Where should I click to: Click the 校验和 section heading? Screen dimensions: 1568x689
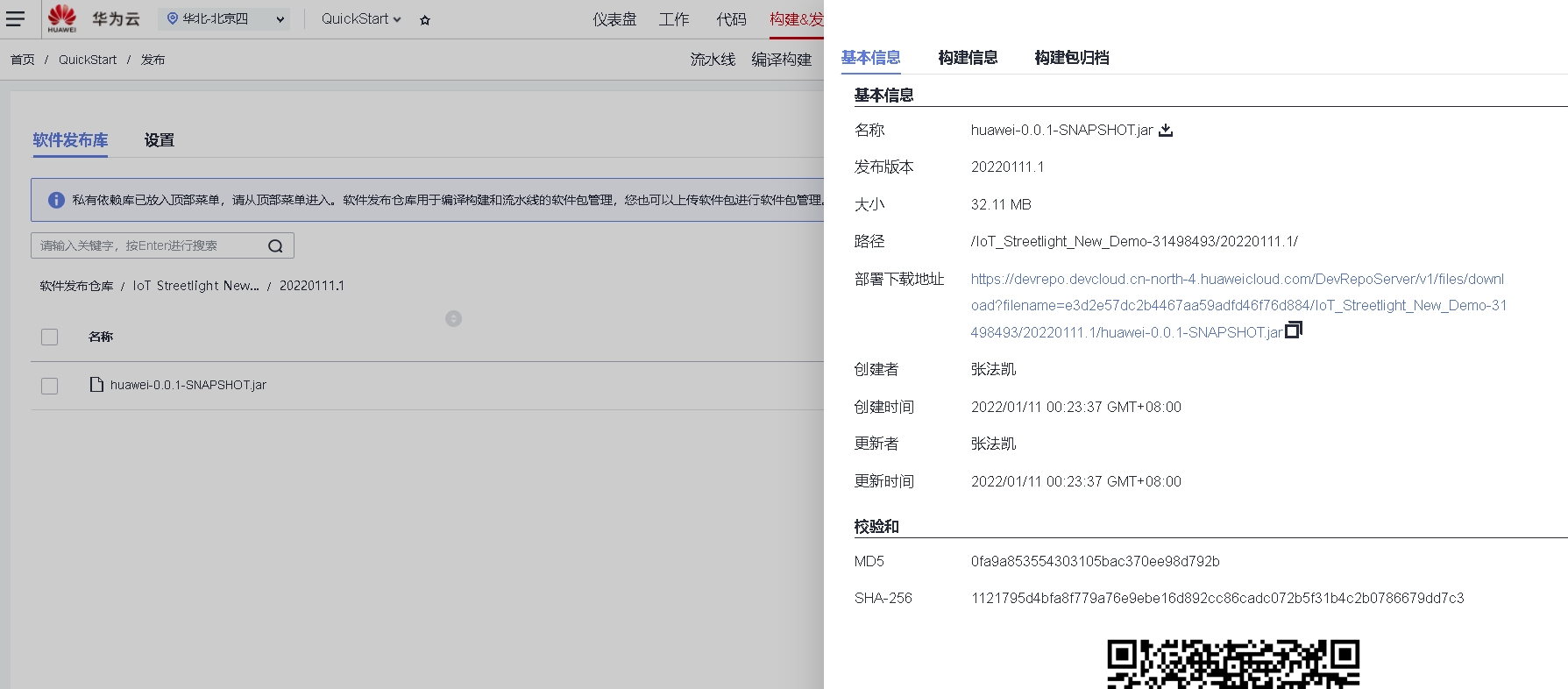click(876, 526)
